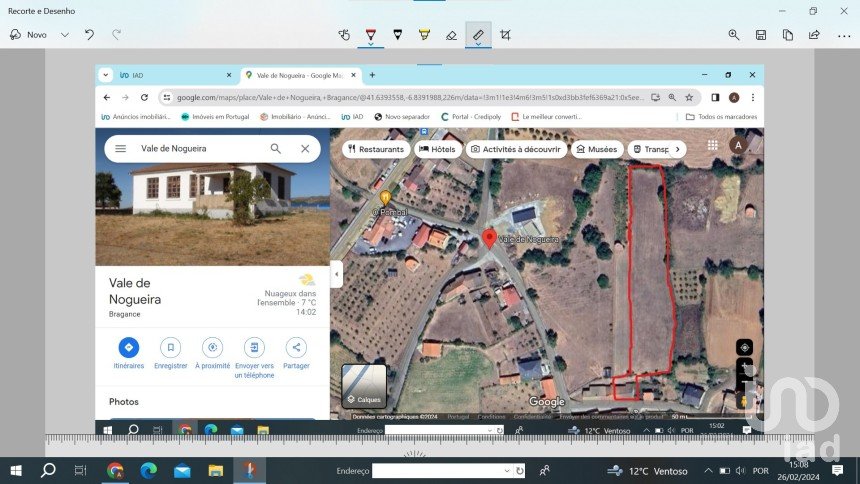Select the Restaurants chip on the map
Screen dimensions: 860x484
(376, 149)
